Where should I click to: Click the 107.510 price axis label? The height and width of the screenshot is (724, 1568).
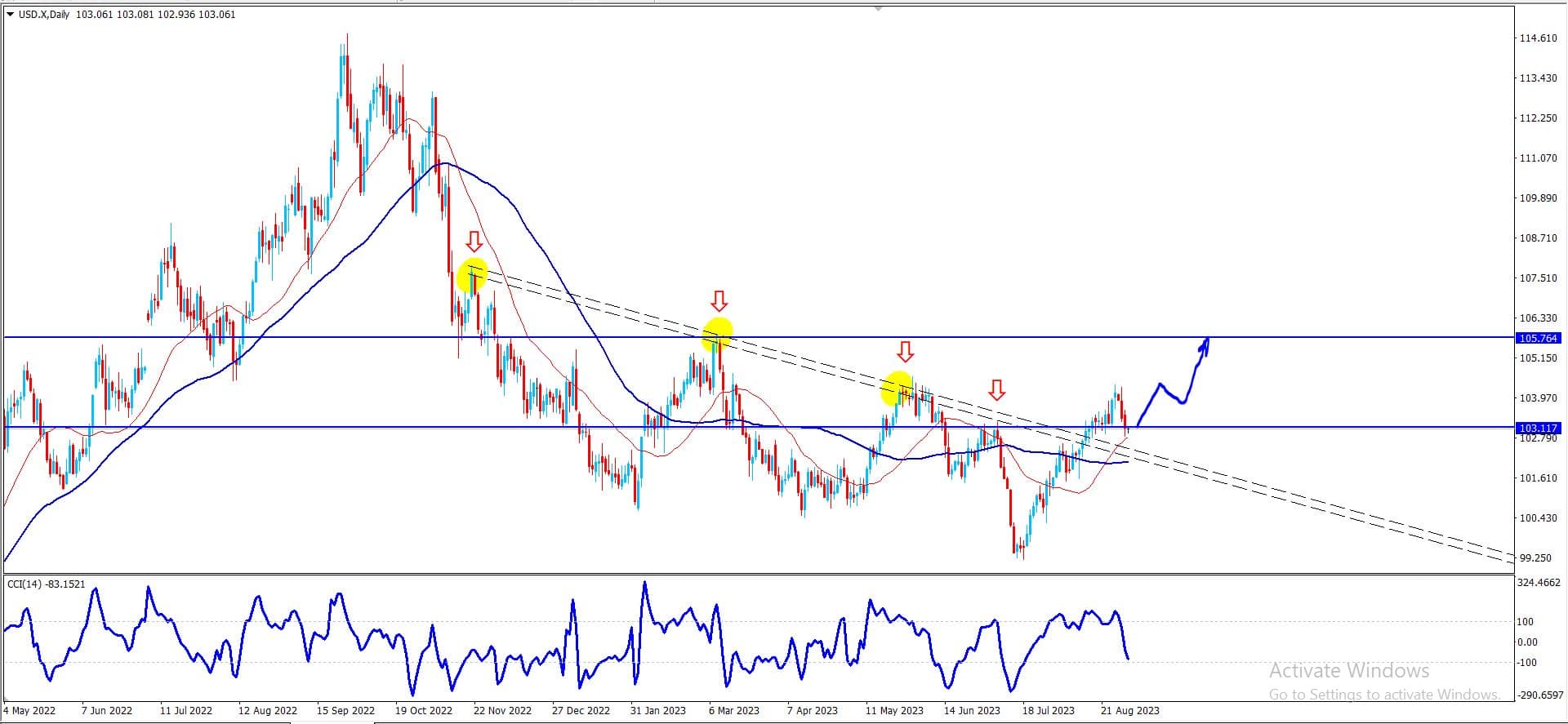[x=1538, y=278]
